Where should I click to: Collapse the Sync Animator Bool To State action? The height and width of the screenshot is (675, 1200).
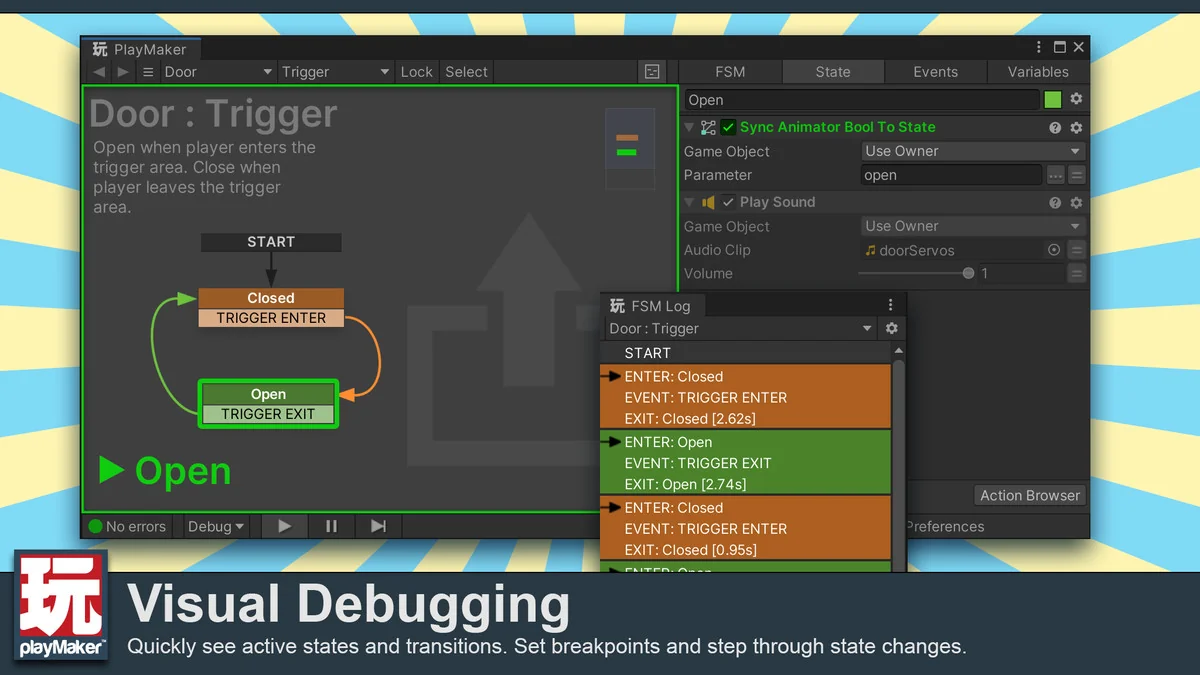pos(689,128)
